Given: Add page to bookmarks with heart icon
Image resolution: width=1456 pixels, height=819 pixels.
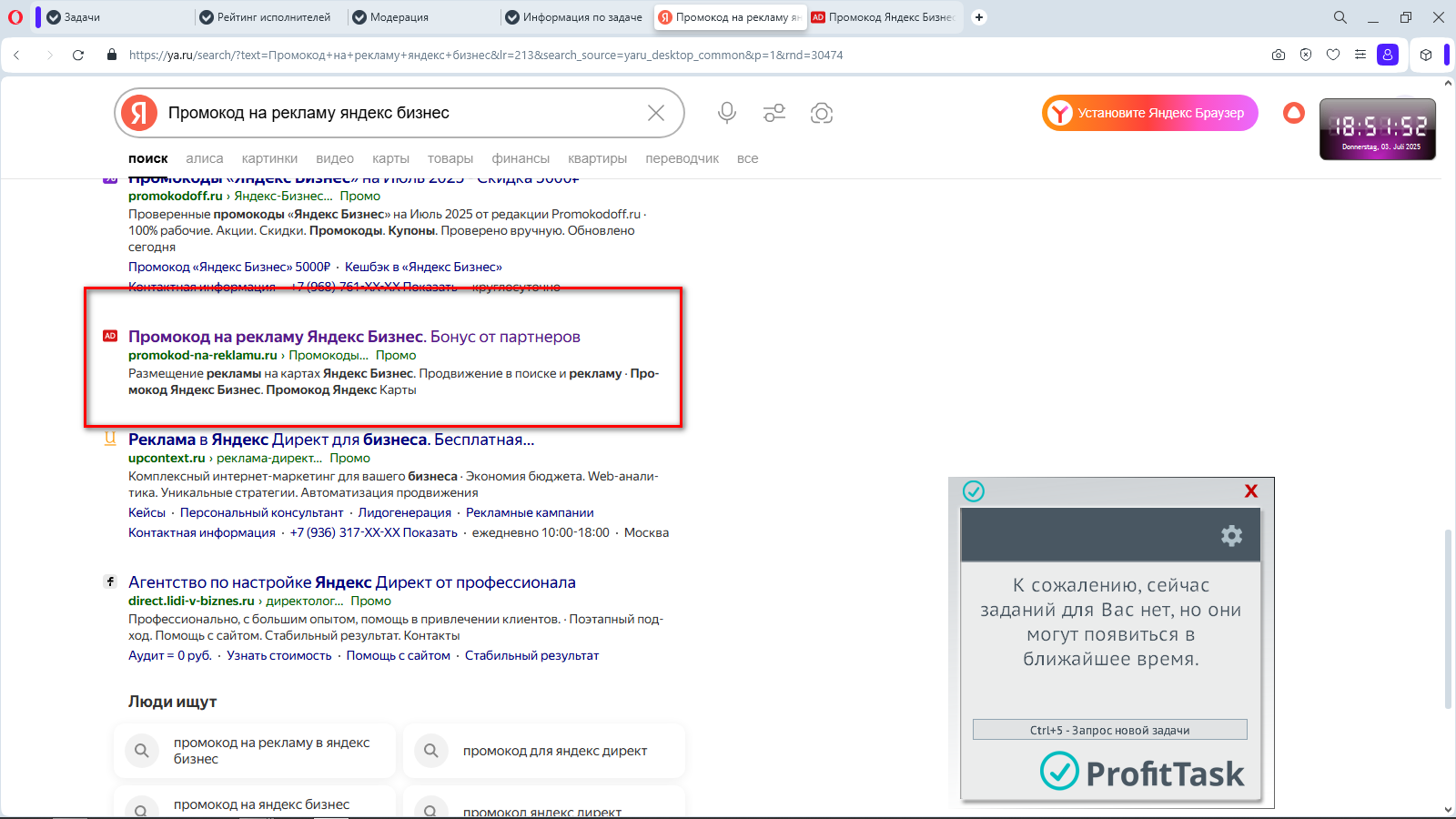Looking at the screenshot, I should tap(1333, 55).
